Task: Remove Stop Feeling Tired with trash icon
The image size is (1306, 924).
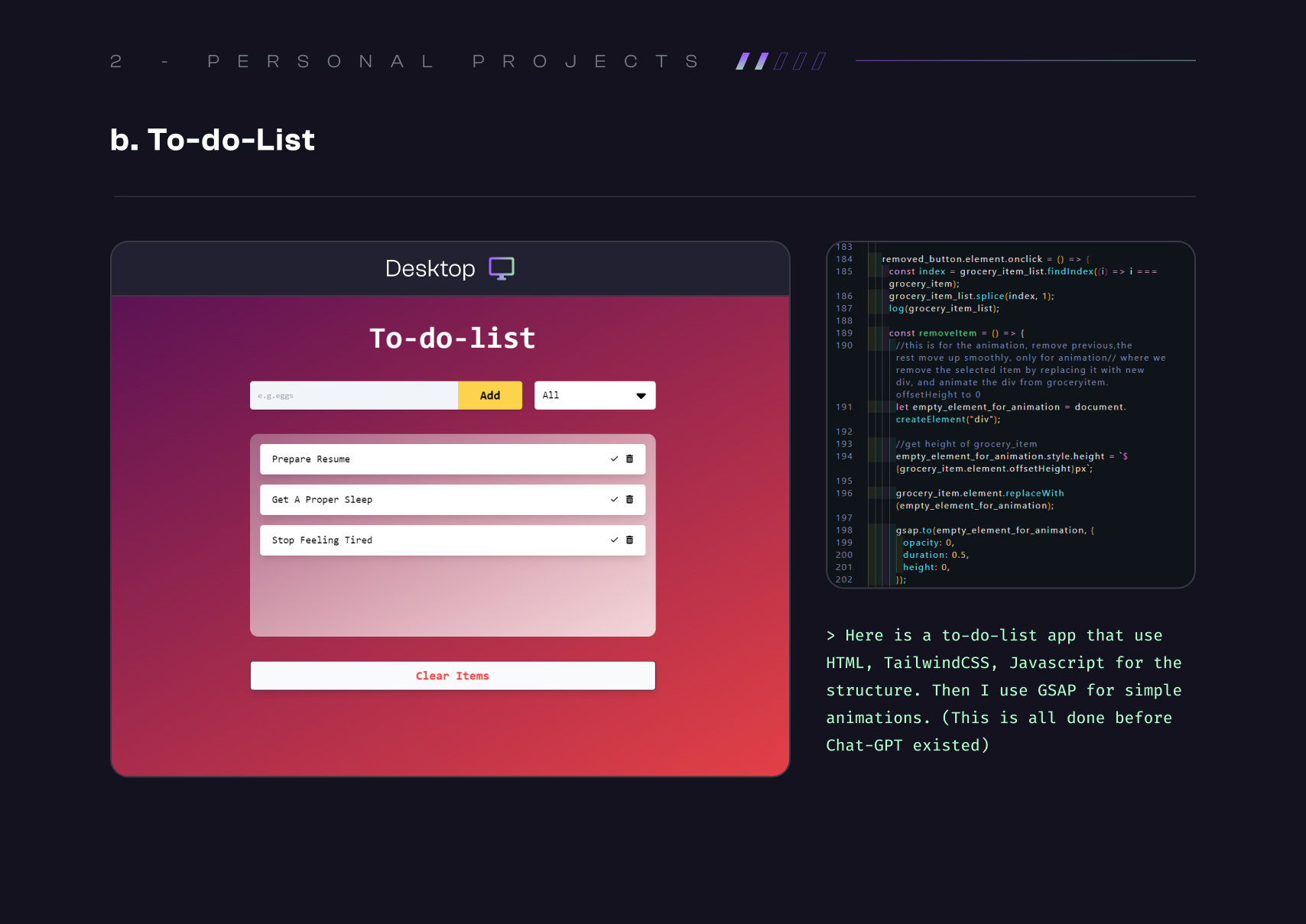Action: [x=629, y=540]
